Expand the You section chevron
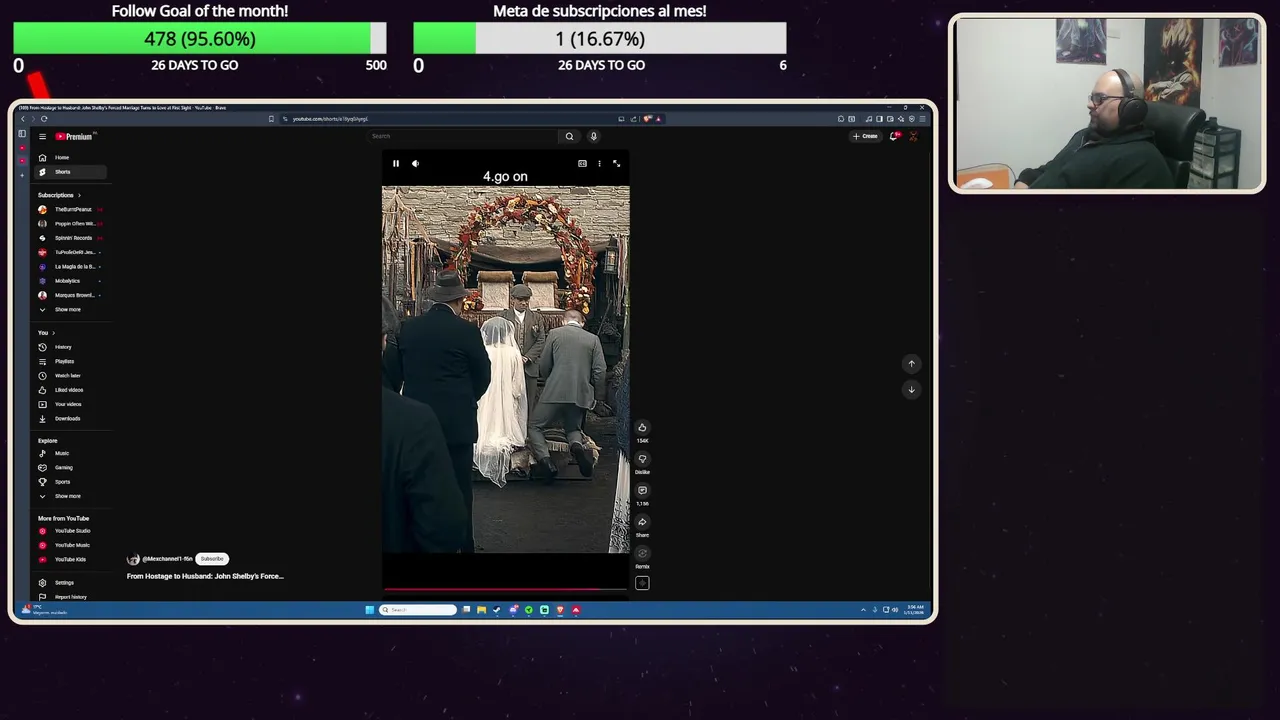 point(53,333)
